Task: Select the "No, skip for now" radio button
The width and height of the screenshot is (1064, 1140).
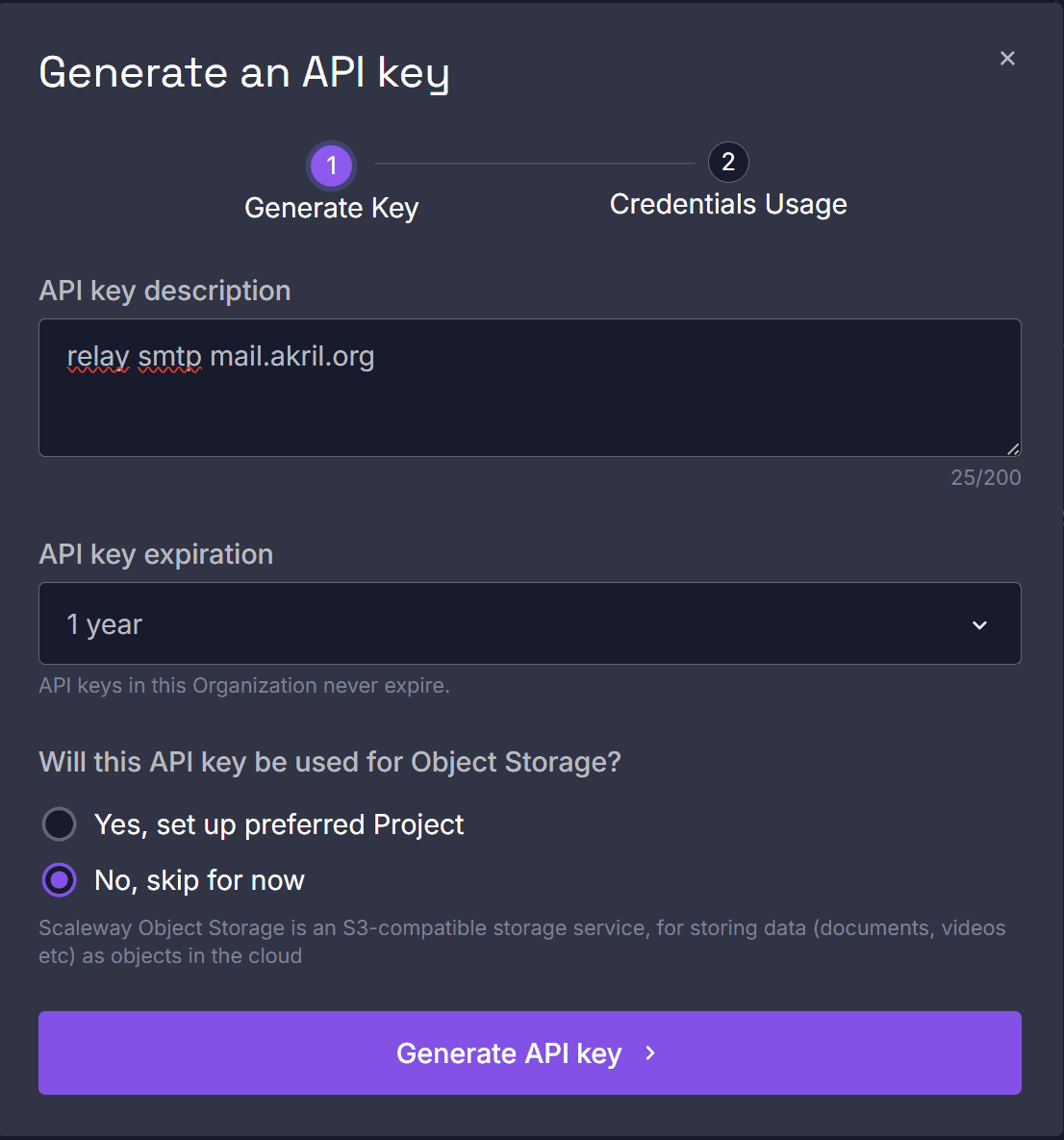Action: coord(60,880)
